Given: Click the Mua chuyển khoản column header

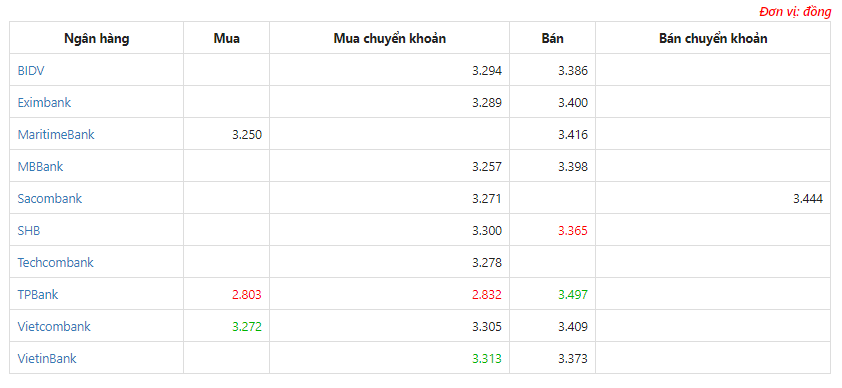Looking at the screenshot, I should coord(390,39).
